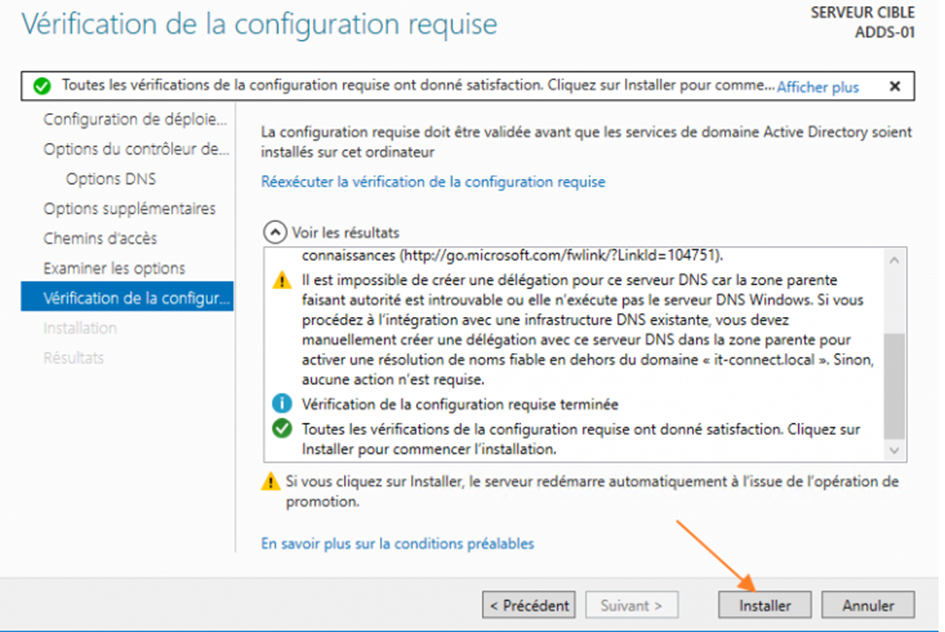
Task: Select Configuration de déploiement step in sidebar
Action: [135, 119]
